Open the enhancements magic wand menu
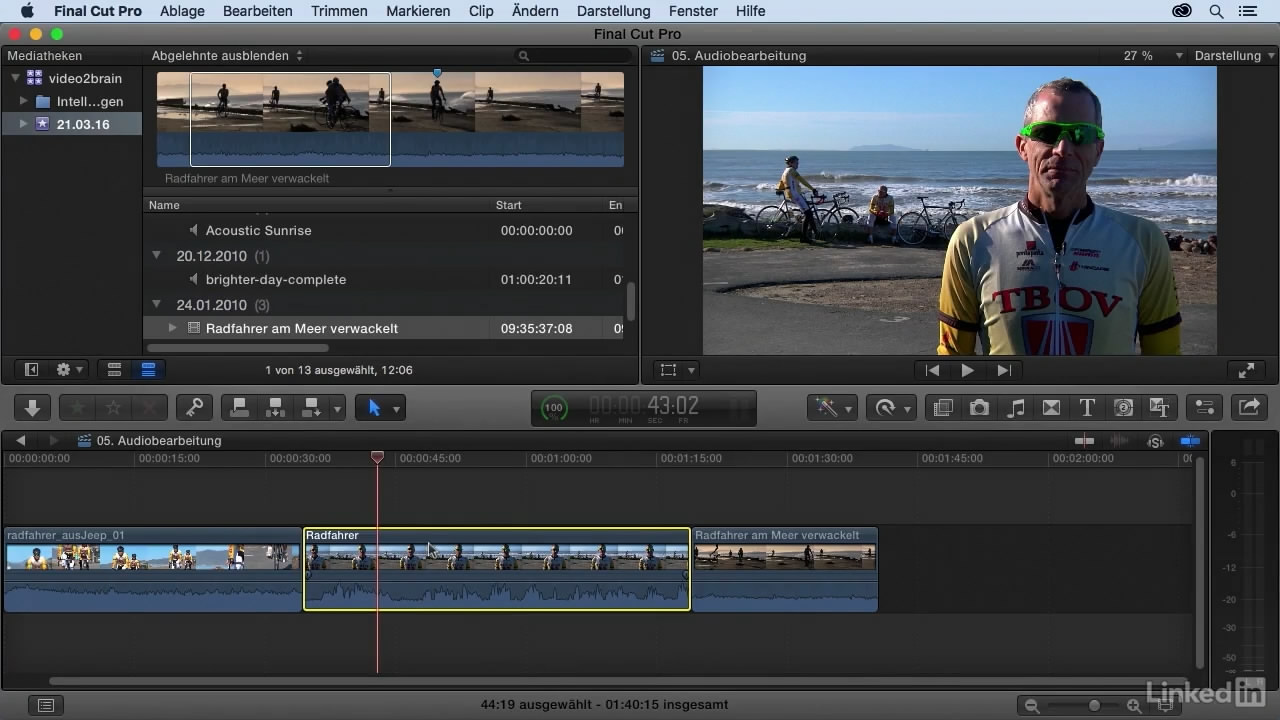Image resolution: width=1280 pixels, height=720 pixels. (x=832, y=408)
